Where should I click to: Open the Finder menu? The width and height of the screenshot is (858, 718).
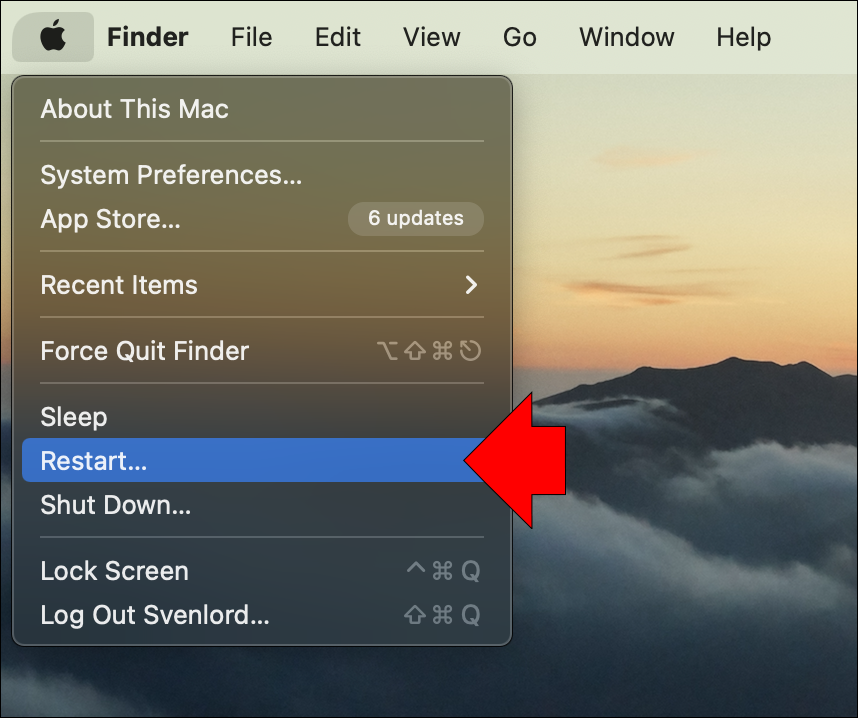pyautogui.click(x=147, y=37)
